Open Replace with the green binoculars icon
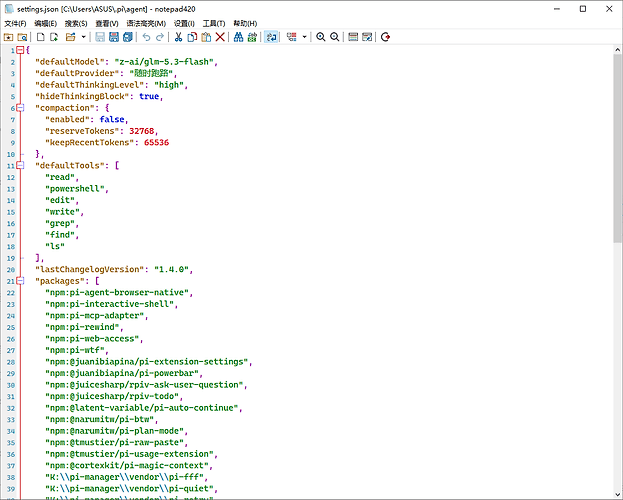 coord(252,37)
